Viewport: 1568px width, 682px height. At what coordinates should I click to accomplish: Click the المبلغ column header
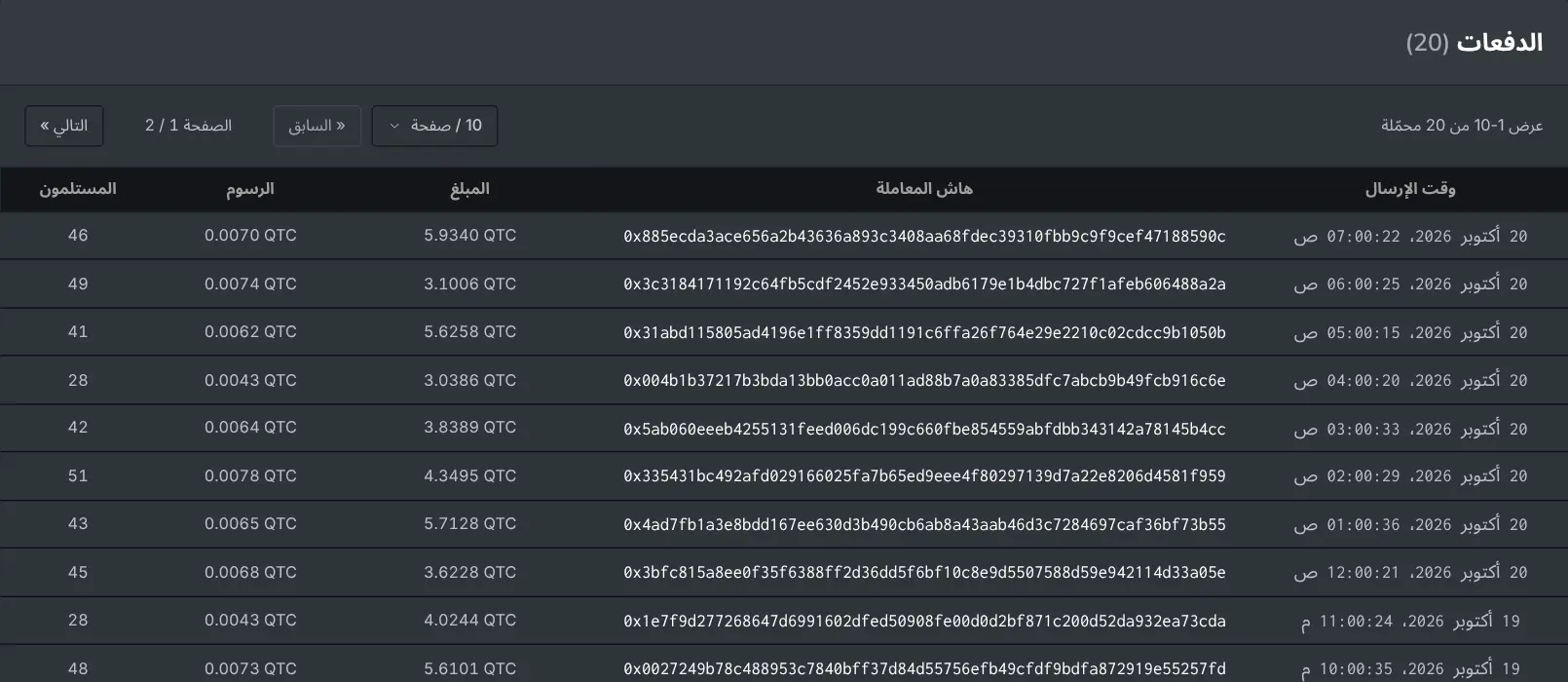469,189
